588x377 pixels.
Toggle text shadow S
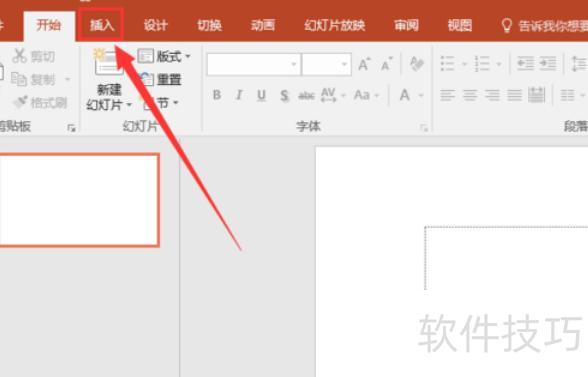coord(285,95)
